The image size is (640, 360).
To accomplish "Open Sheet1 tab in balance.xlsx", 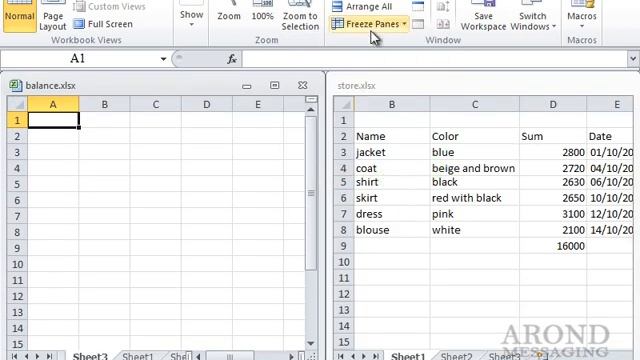I will (138, 356).
